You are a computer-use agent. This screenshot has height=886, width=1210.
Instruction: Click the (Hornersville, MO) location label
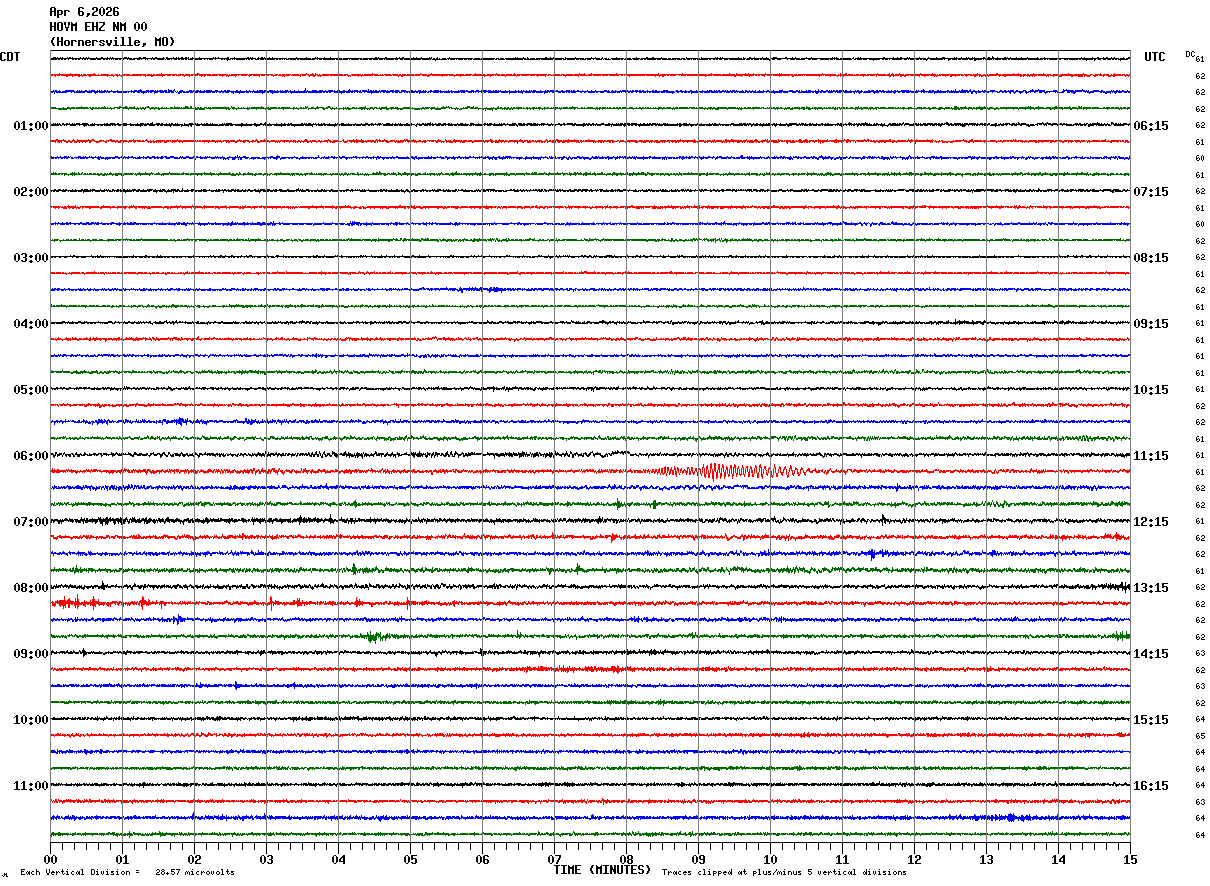(x=112, y=42)
